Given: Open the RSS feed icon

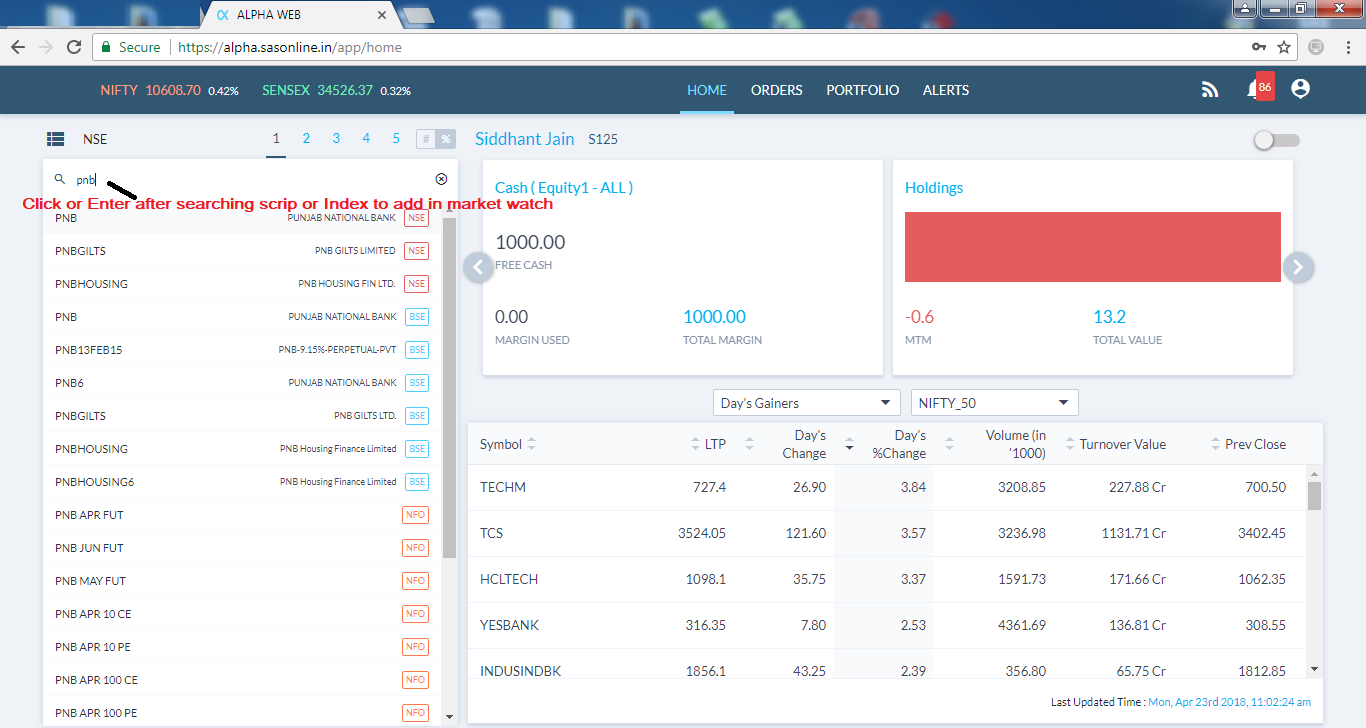Looking at the screenshot, I should (x=1210, y=89).
